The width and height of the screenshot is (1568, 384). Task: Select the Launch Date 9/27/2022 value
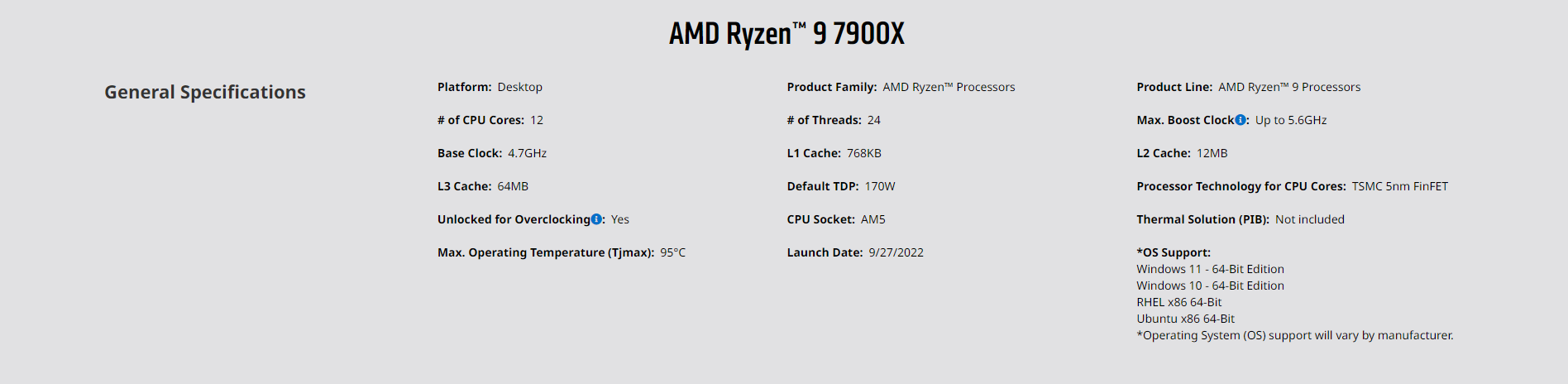896,252
